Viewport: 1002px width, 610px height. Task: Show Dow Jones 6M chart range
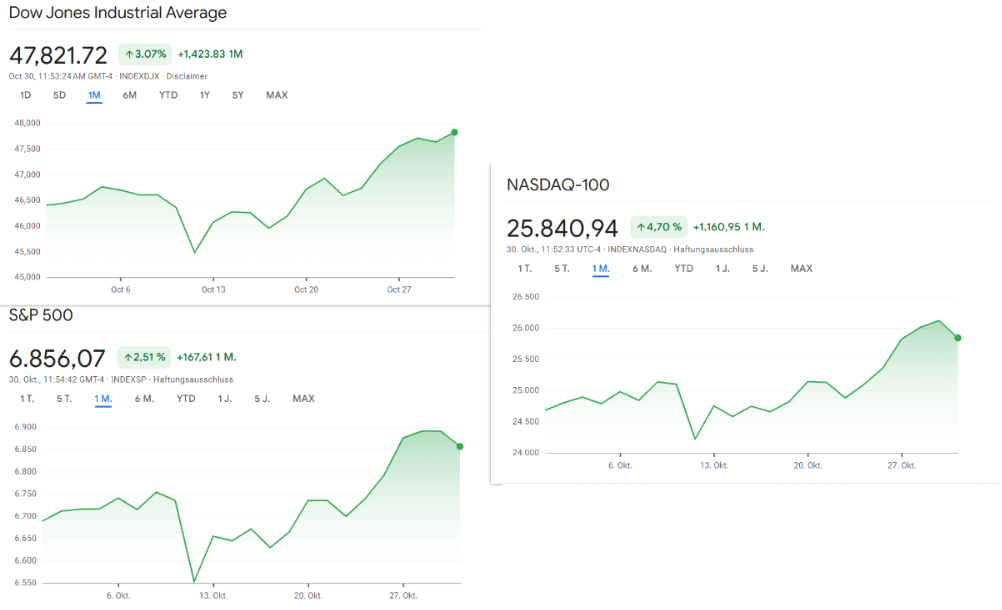pyautogui.click(x=130, y=95)
